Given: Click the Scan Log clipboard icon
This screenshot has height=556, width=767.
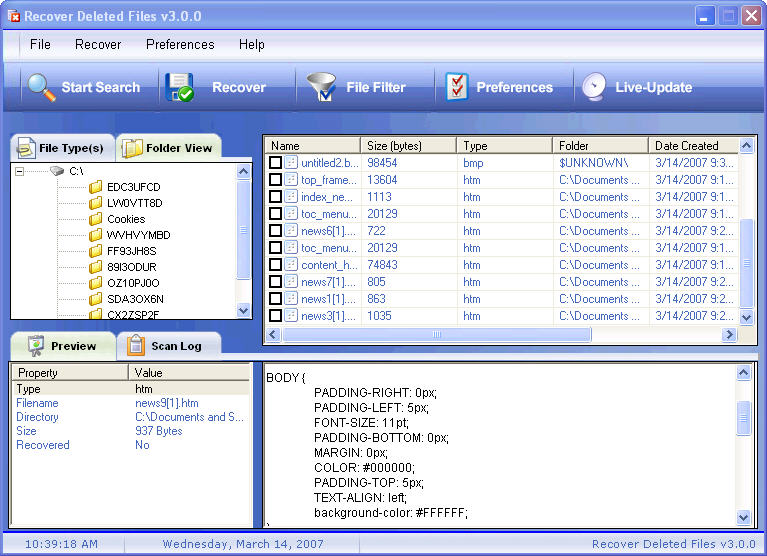Looking at the screenshot, I should [136, 346].
